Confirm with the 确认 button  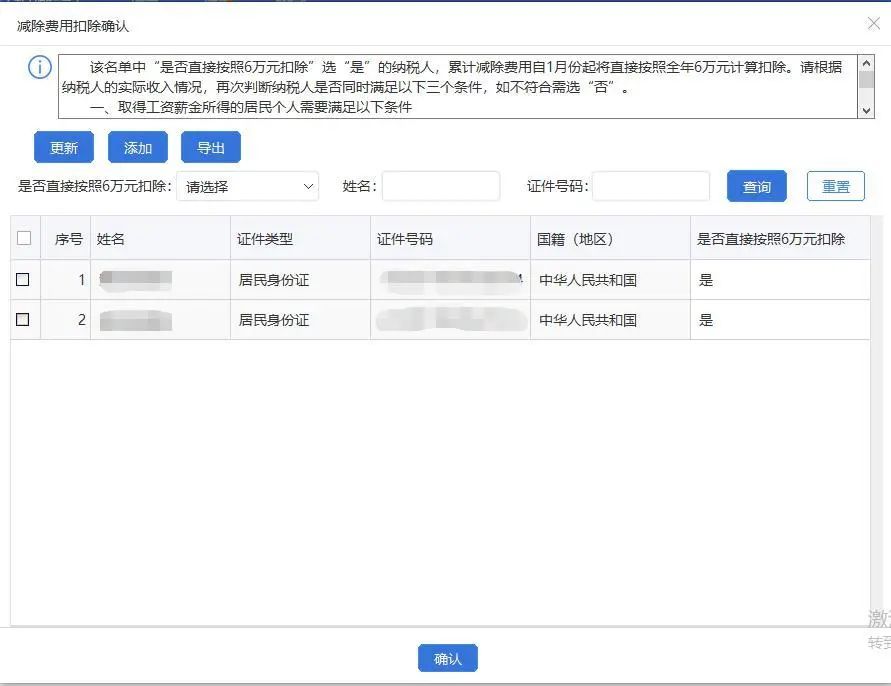(x=448, y=658)
